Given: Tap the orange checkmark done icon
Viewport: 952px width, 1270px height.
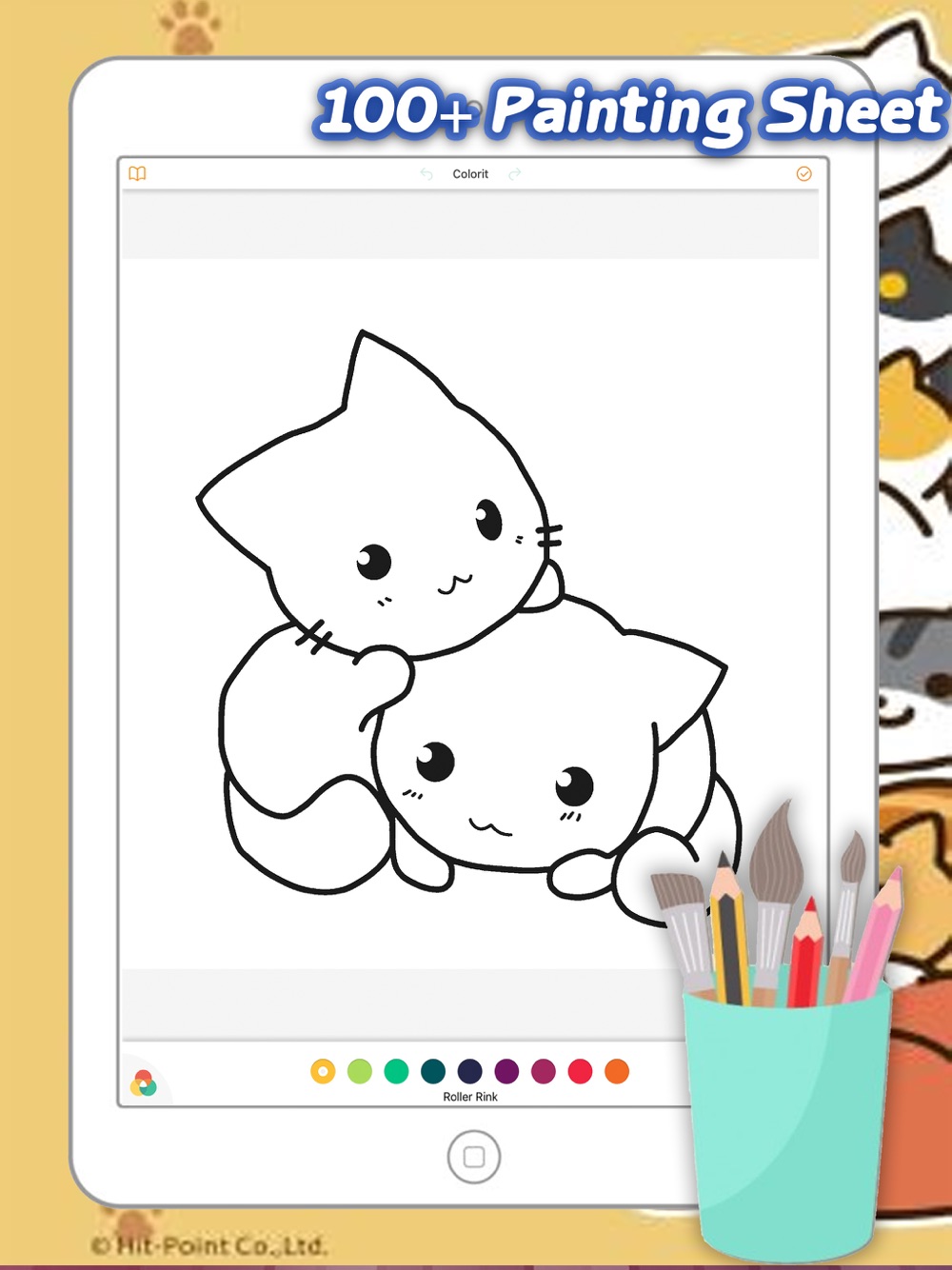Looking at the screenshot, I should coord(803,173).
